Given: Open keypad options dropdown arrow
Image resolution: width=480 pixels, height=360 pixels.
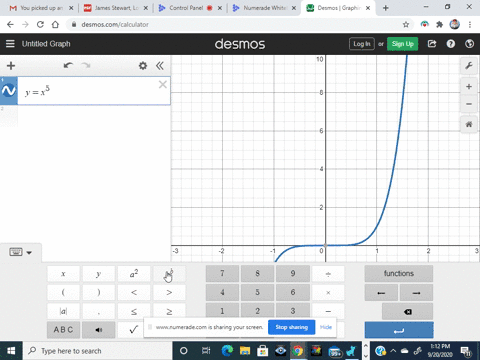Looking at the screenshot, I should coord(29,253).
